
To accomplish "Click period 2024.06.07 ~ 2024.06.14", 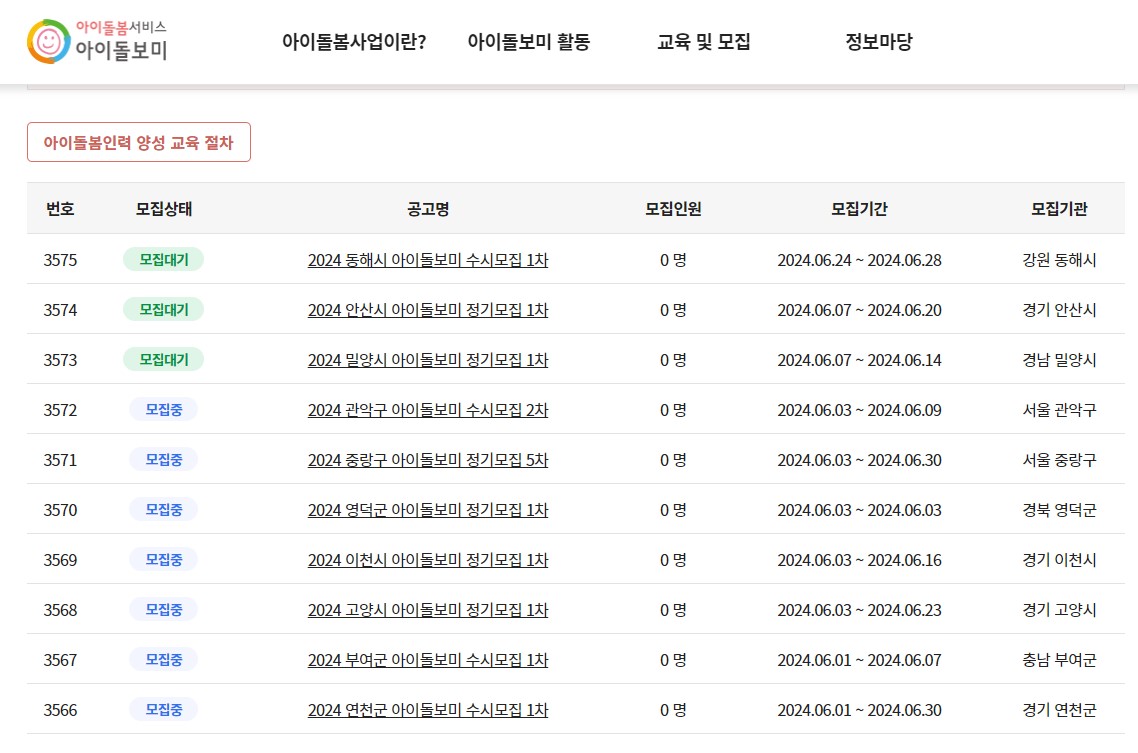I will click(x=859, y=360).
